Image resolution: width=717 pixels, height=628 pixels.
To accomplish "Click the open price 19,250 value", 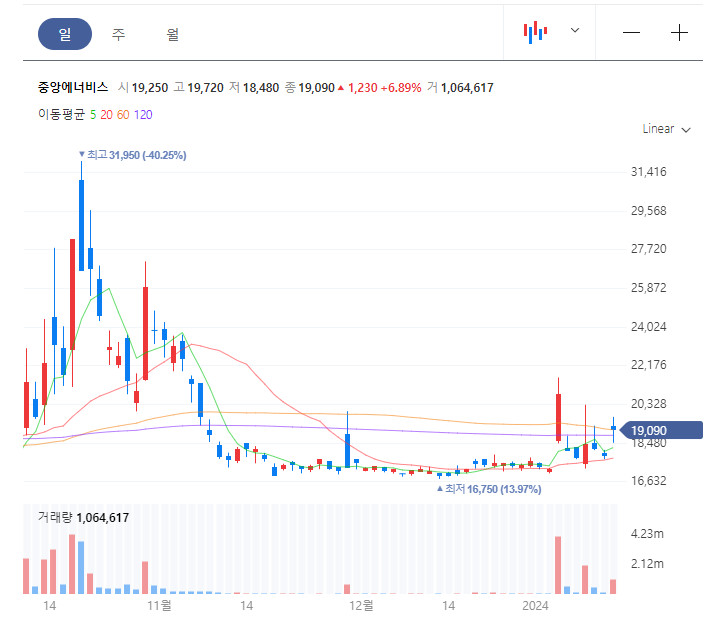I will [x=150, y=88].
